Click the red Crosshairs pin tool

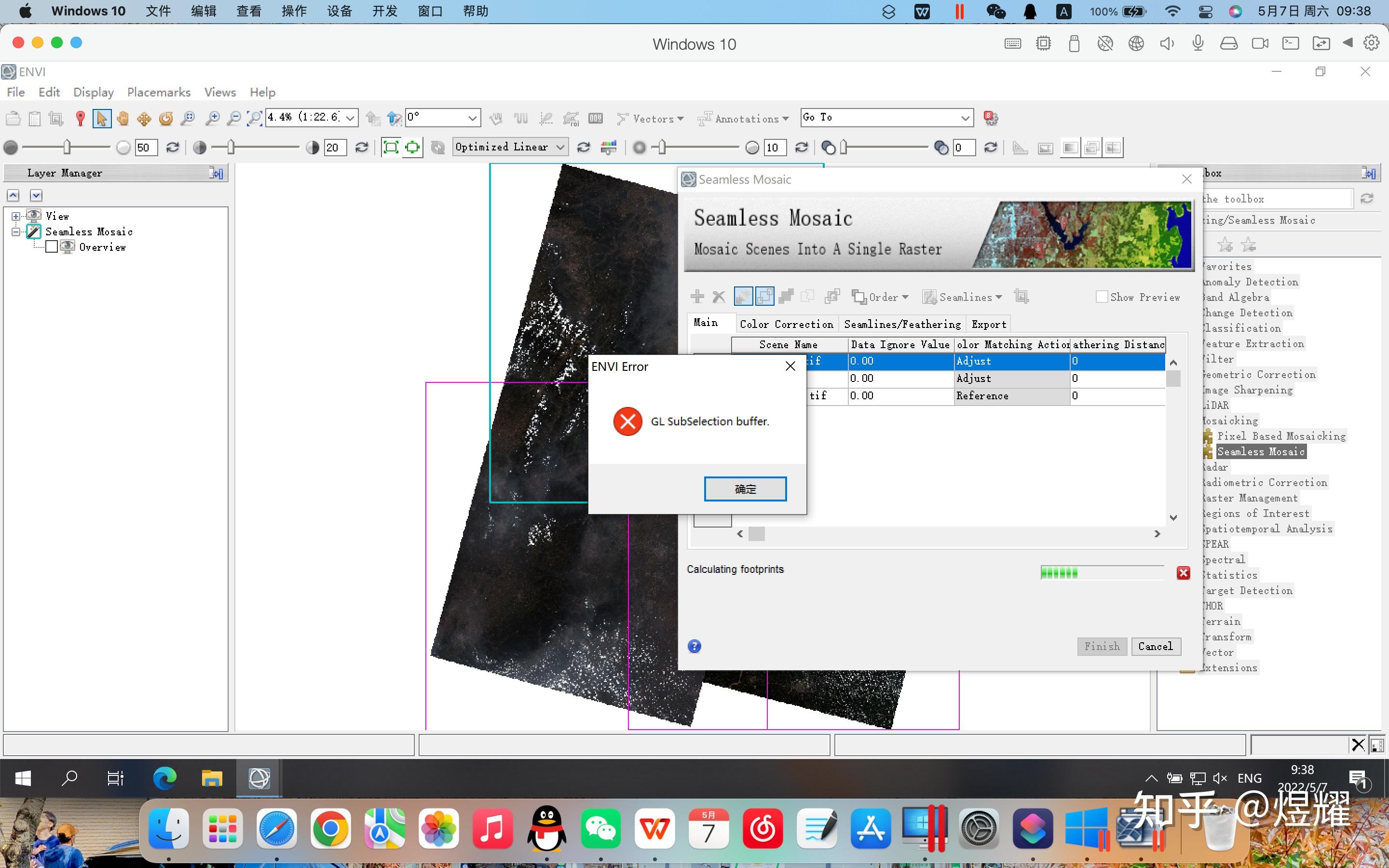[x=81, y=118]
